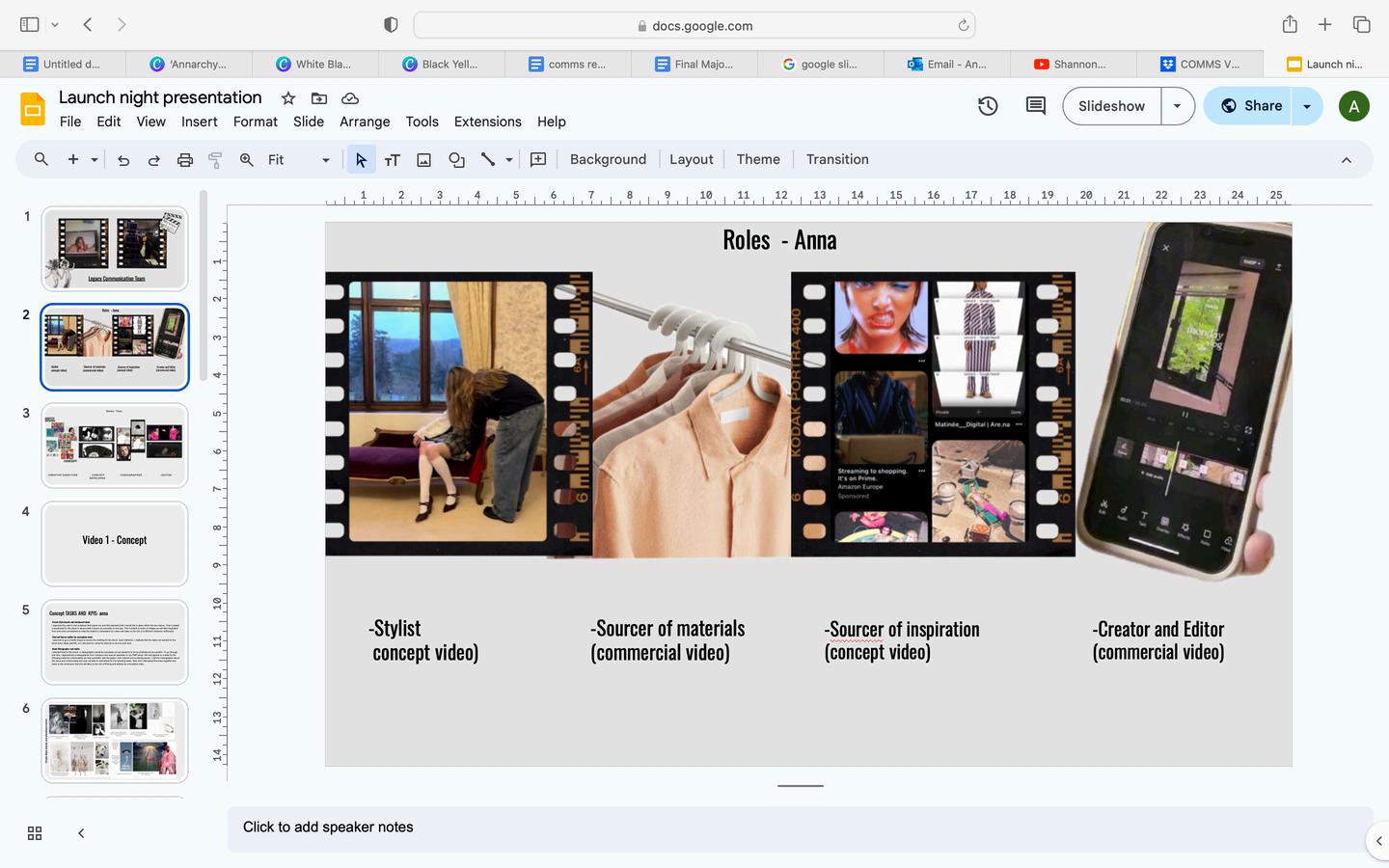Switch to the Email browser tab
This screenshot has width=1389, height=868.
click(x=946, y=64)
